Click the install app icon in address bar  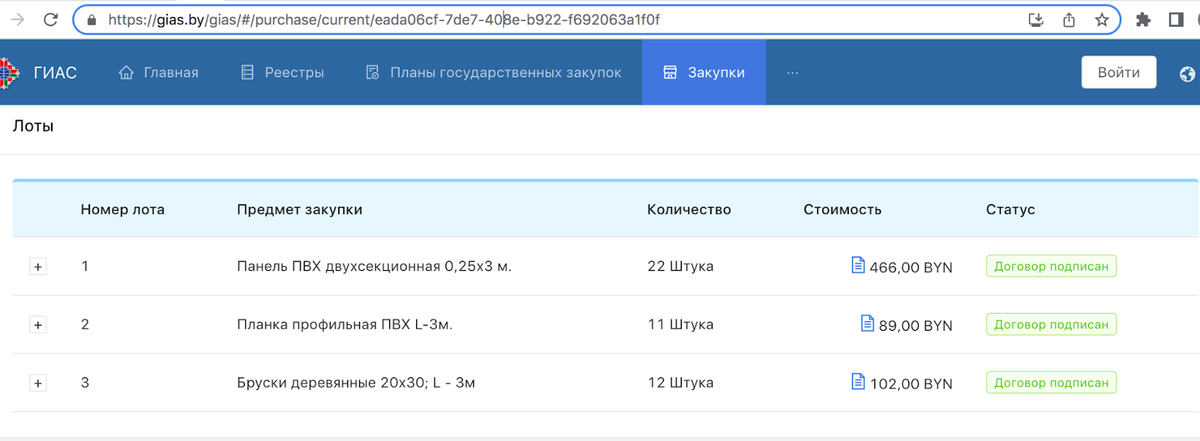pos(1036,19)
